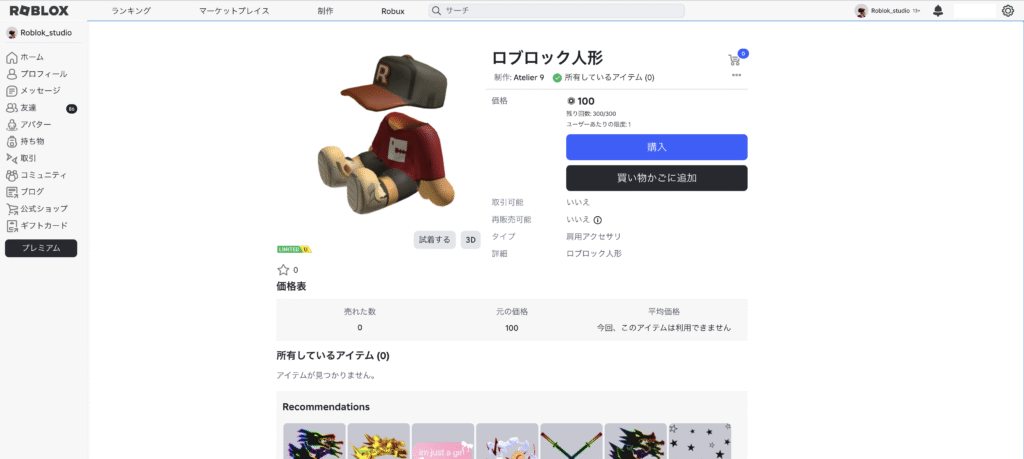
Task: Click the 価格表 heading
Action: pos(291,286)
